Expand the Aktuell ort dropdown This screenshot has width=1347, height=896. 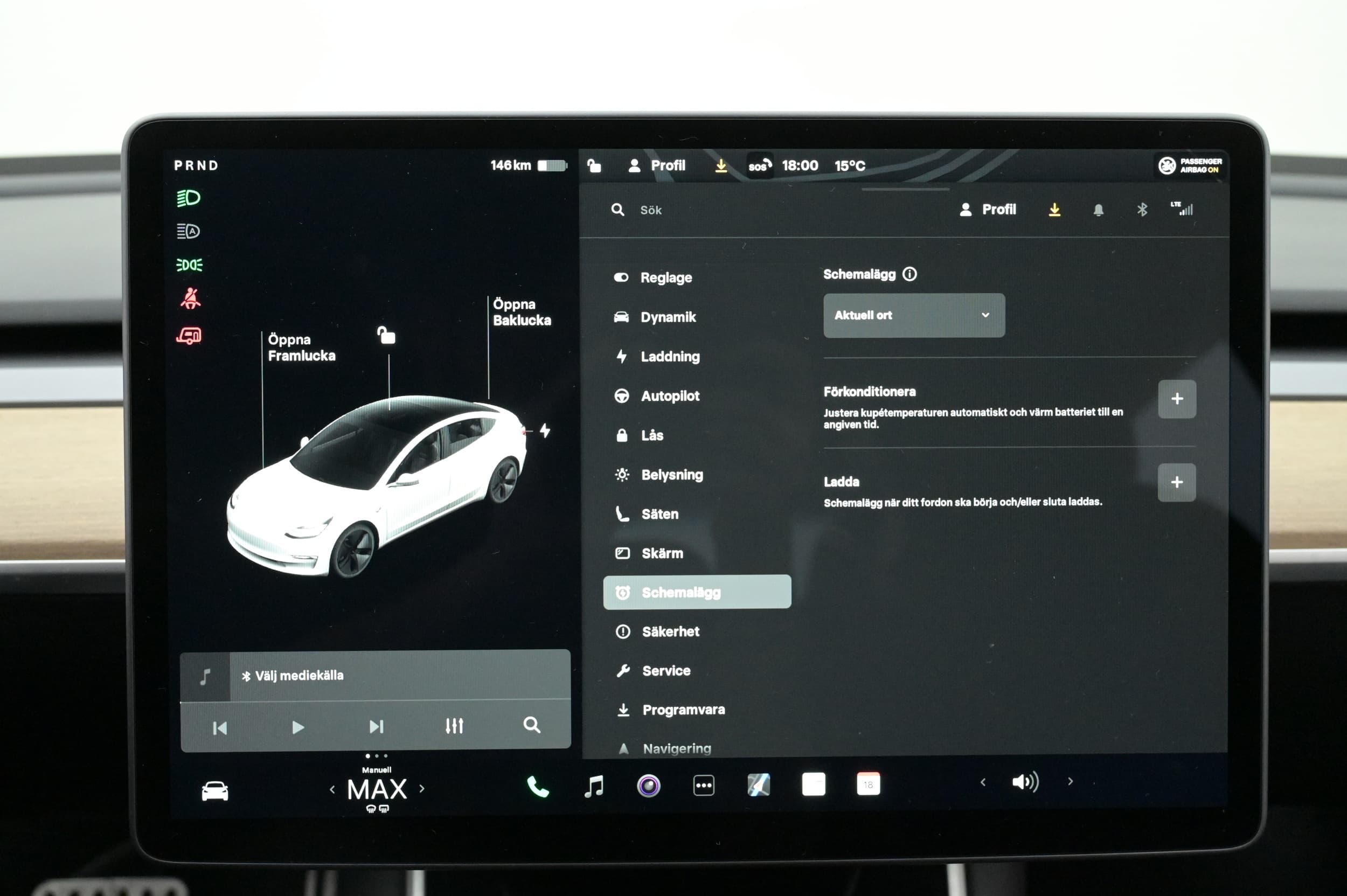[913, 315]
